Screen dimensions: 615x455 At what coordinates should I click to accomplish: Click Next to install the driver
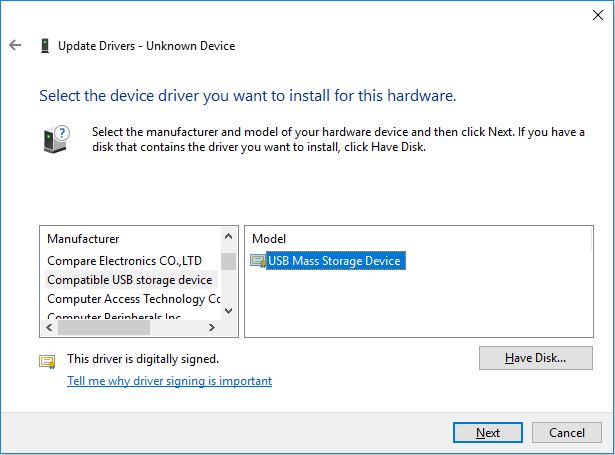[488, 433]
